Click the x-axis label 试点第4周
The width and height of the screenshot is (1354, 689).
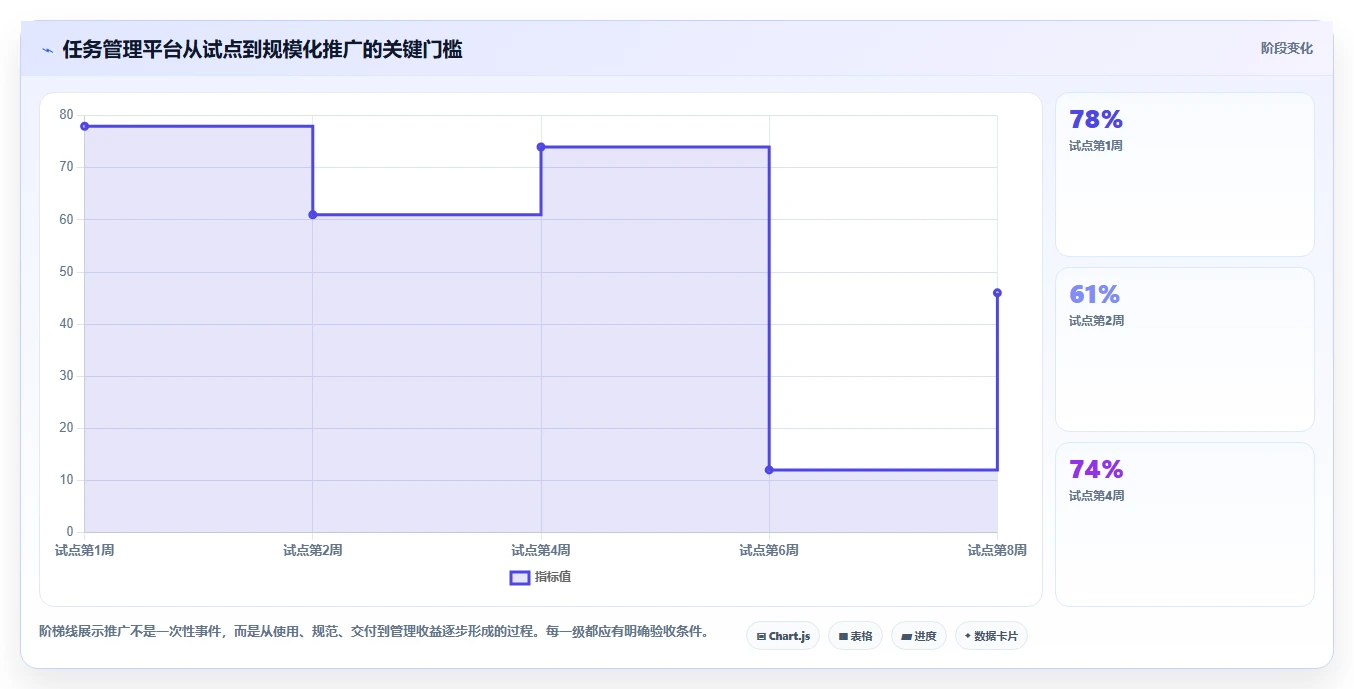pyautogui.click(x=541, y=550)
